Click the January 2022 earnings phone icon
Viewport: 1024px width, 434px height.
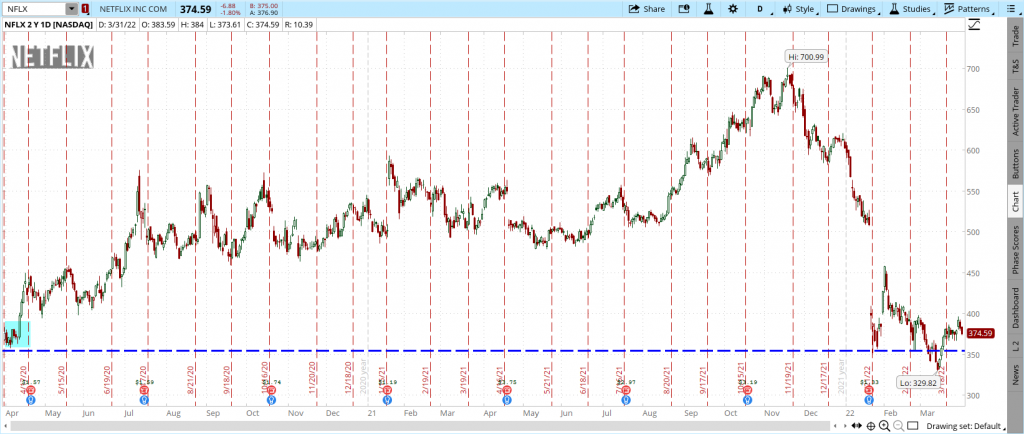[869, 390]
